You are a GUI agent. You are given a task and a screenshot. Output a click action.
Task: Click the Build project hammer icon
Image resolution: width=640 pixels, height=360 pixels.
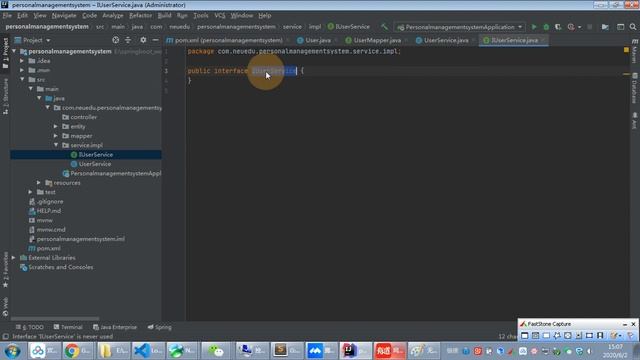384,27
